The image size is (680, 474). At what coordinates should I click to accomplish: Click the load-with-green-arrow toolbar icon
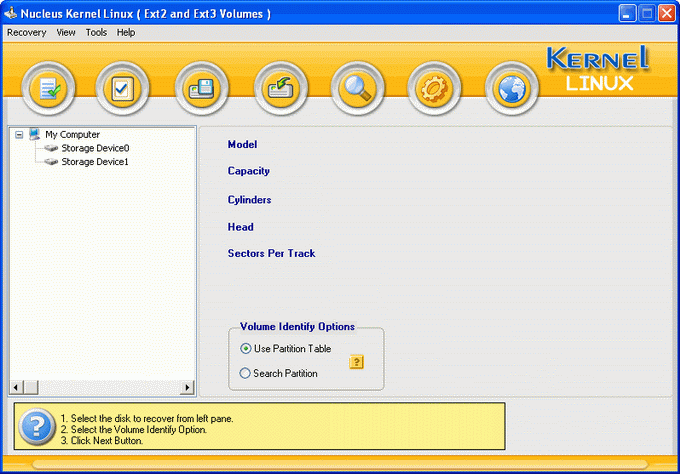coord(281,88)
